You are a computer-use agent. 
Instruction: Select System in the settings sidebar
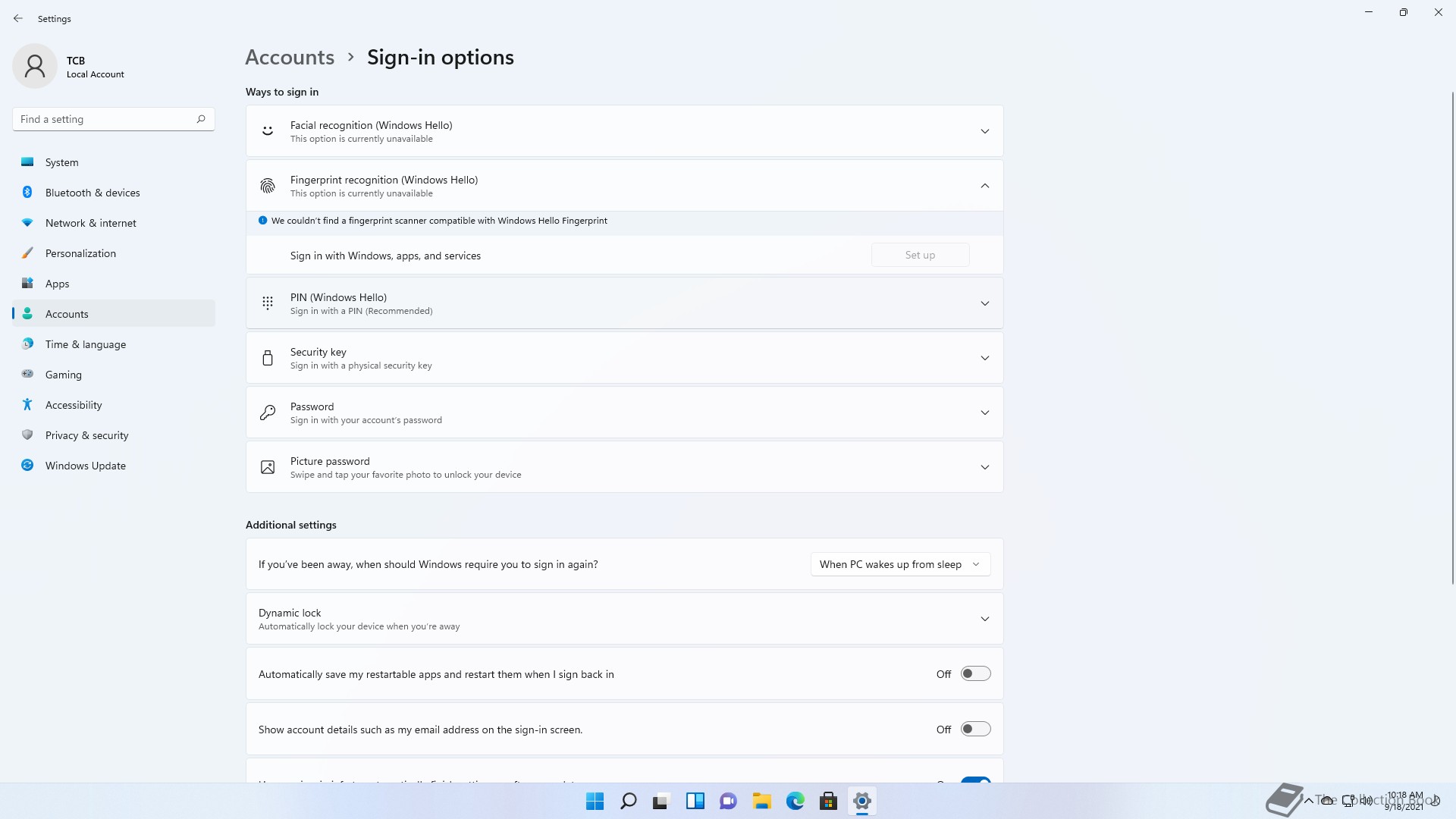114,162
